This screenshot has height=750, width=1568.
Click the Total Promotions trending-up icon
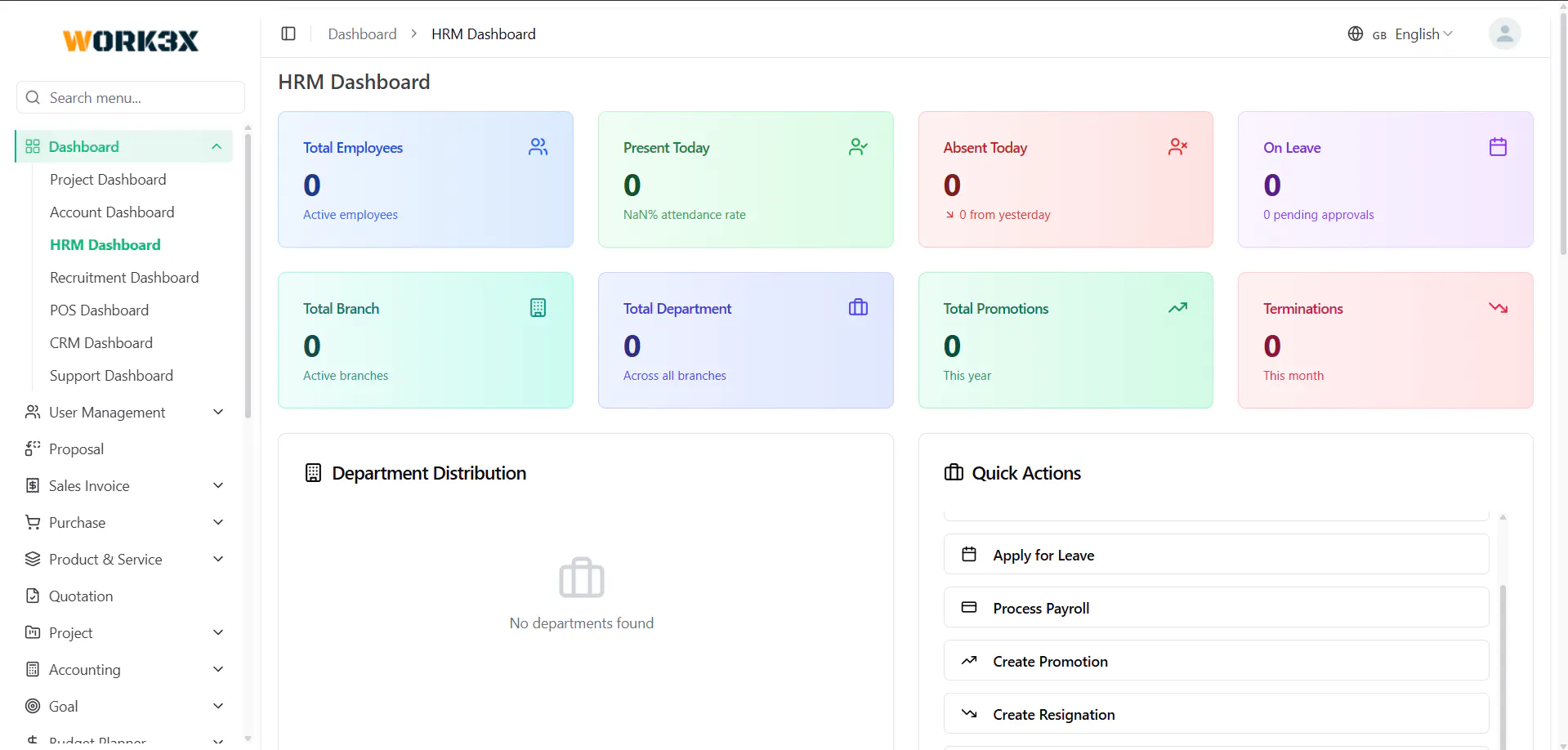pyautogui.click(x=1177, y=308)
